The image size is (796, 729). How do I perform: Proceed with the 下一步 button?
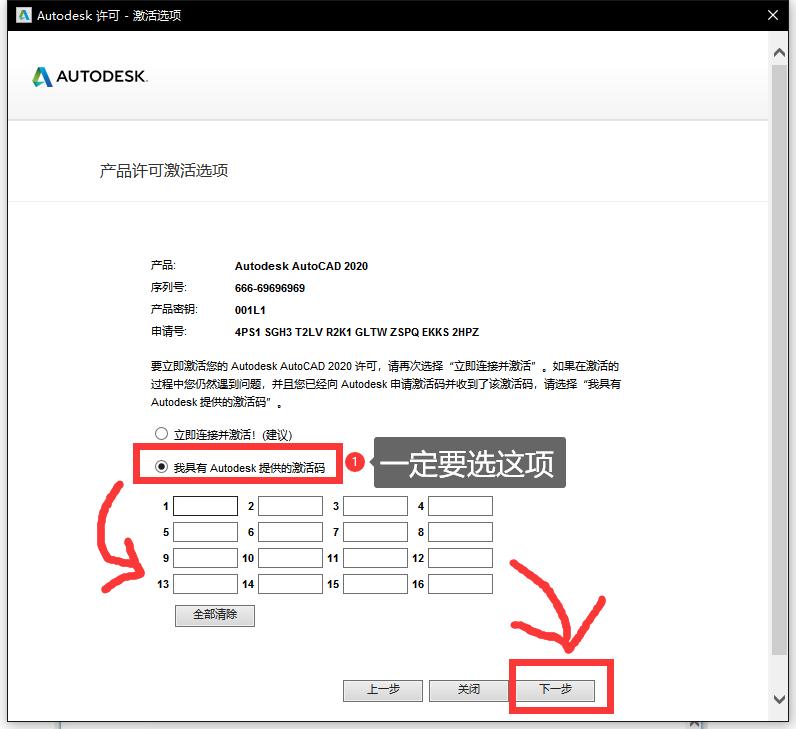coord(555,690)
